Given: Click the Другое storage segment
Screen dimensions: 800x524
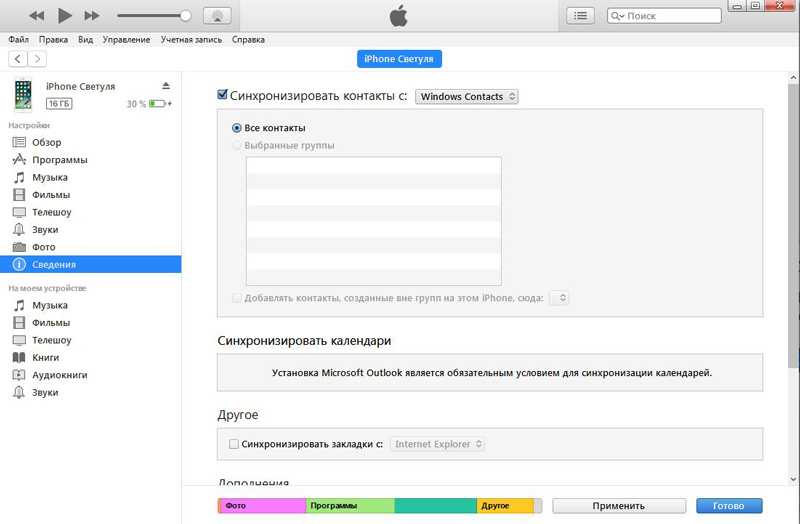Looking at the screenshot, I should [x=505, y=506].
